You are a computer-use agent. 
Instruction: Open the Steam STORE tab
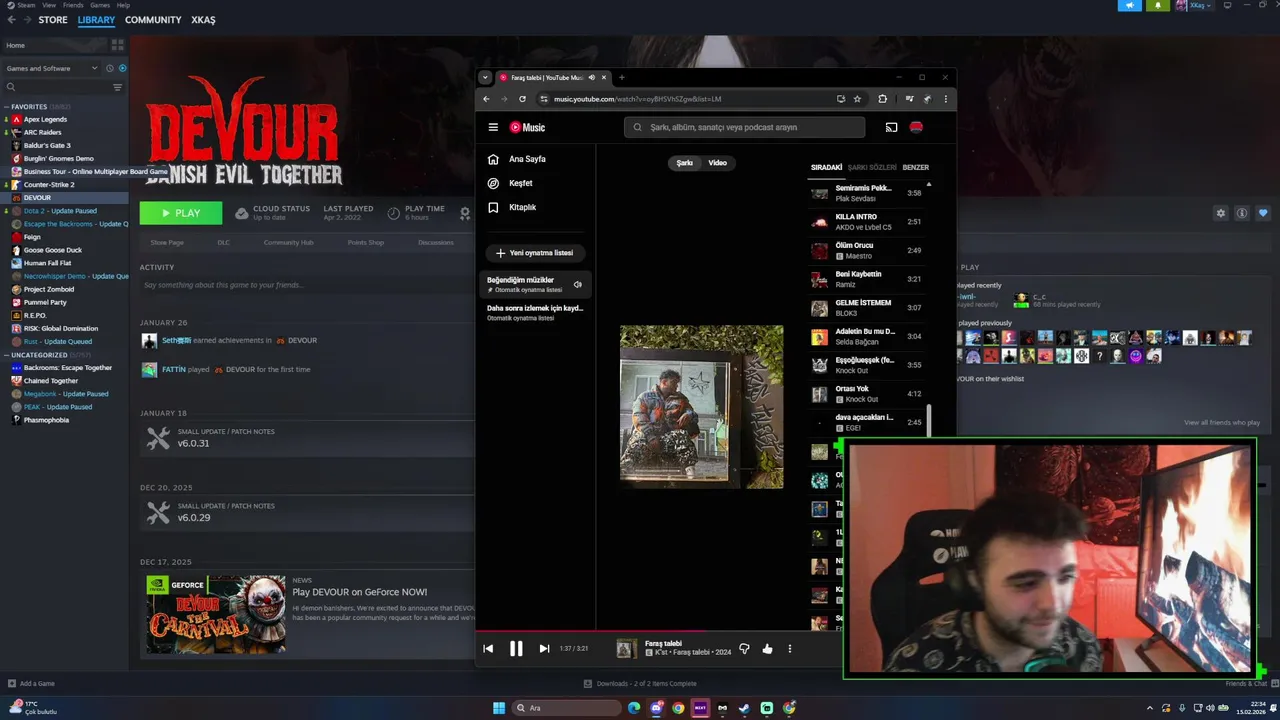[53, 20]
